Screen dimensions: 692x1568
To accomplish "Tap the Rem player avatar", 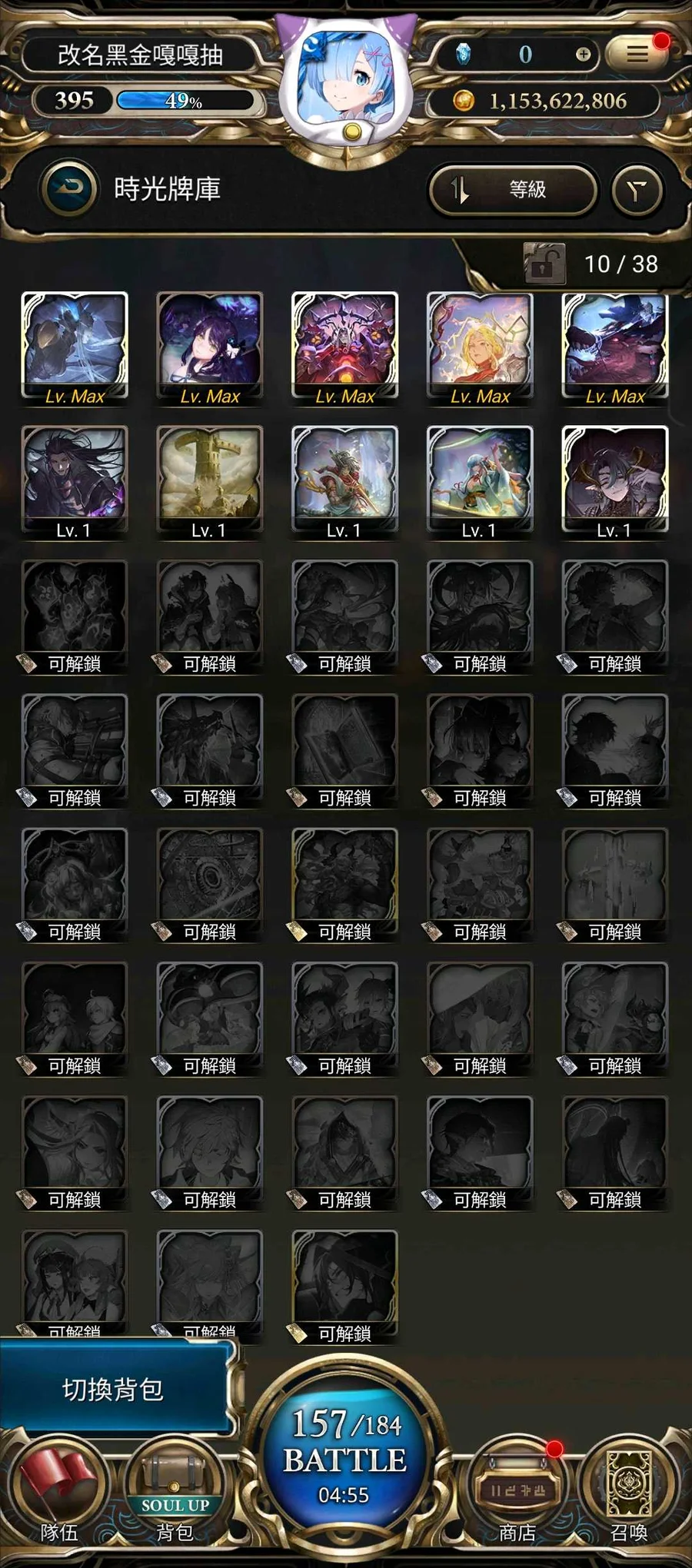I will pos(345,85).
